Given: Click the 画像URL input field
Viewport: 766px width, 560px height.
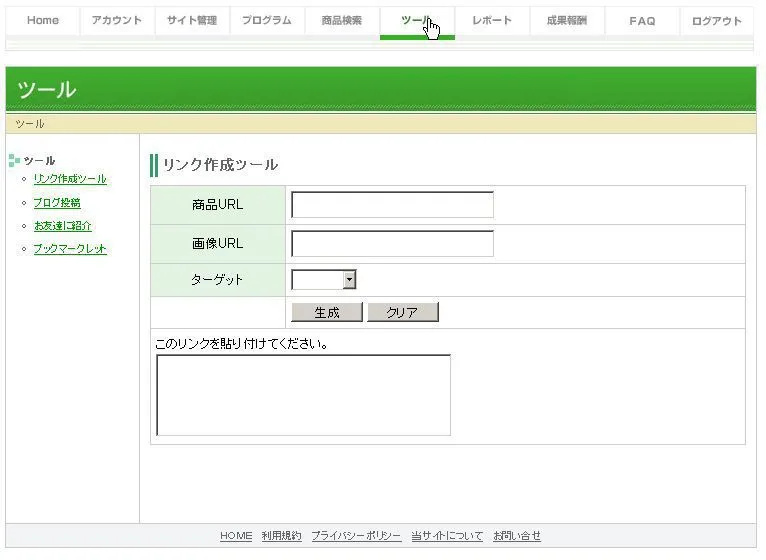Looking at the screenshot, I should pos(392,244).
